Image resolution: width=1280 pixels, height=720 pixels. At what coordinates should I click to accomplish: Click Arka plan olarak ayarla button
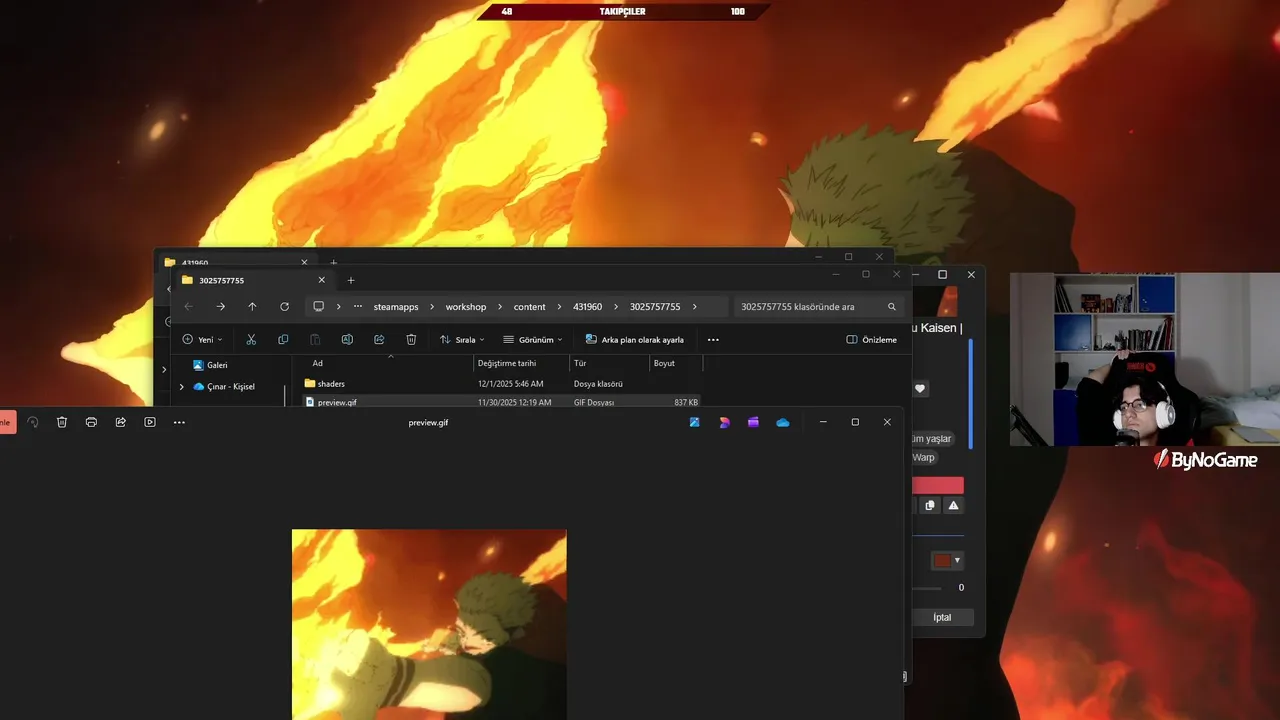pyautogui.click(x=635, y=340)
